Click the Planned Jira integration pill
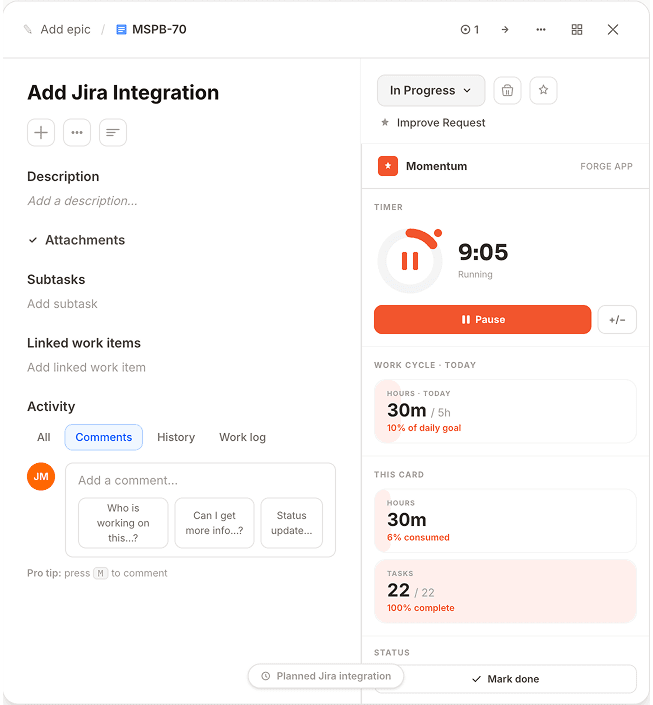 point(326,676)
